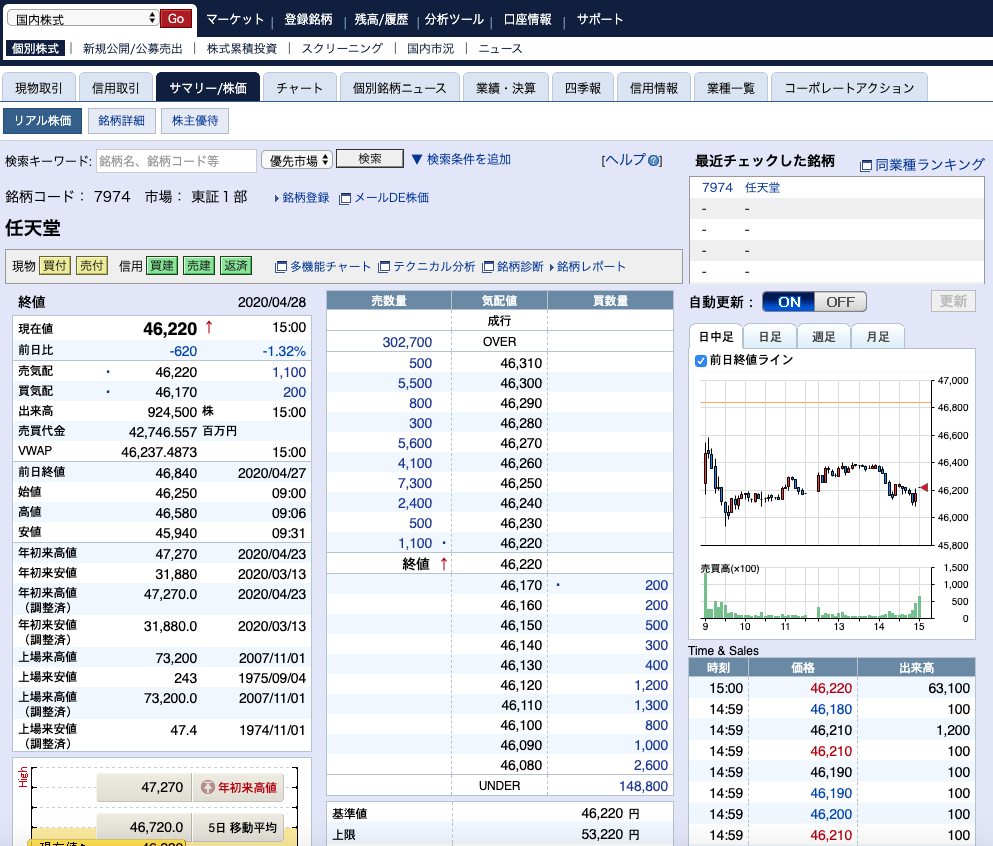993x846 pixels.
Task: Select the 週足 chart tab
Action: pyautogui.click(x=824, y=337)
